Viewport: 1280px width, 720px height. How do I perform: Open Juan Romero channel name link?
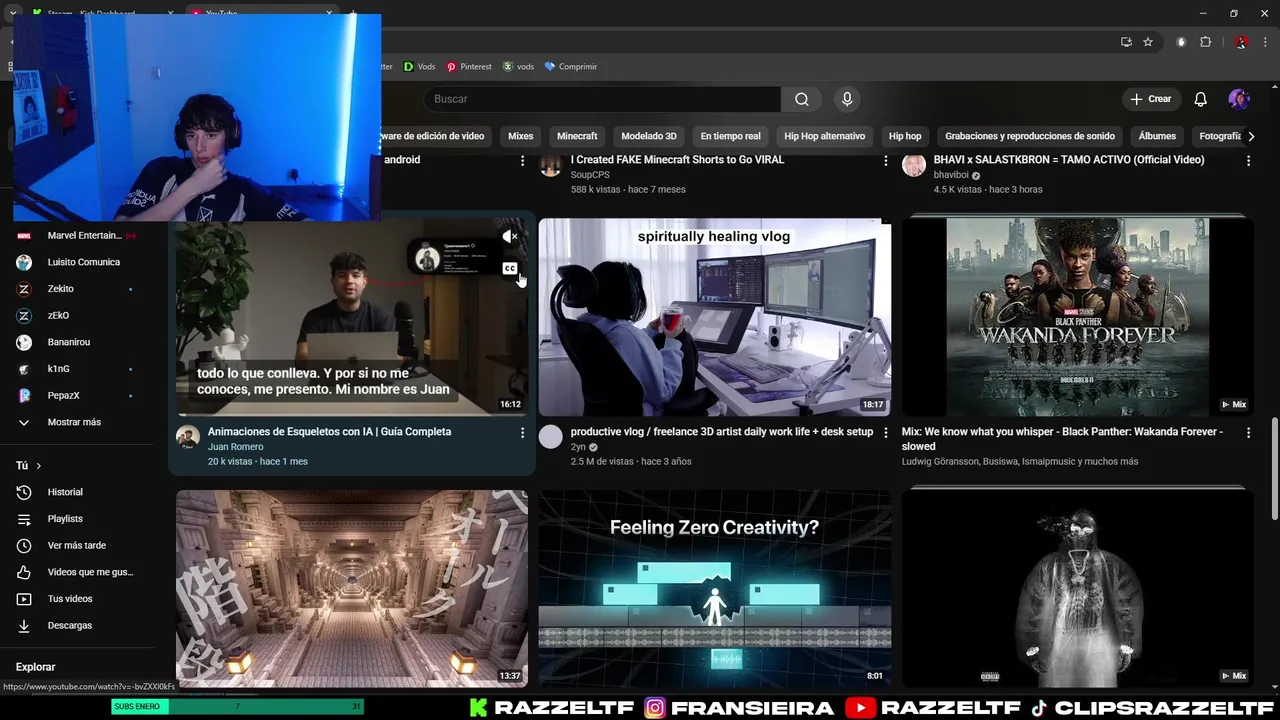click(235, 447)
